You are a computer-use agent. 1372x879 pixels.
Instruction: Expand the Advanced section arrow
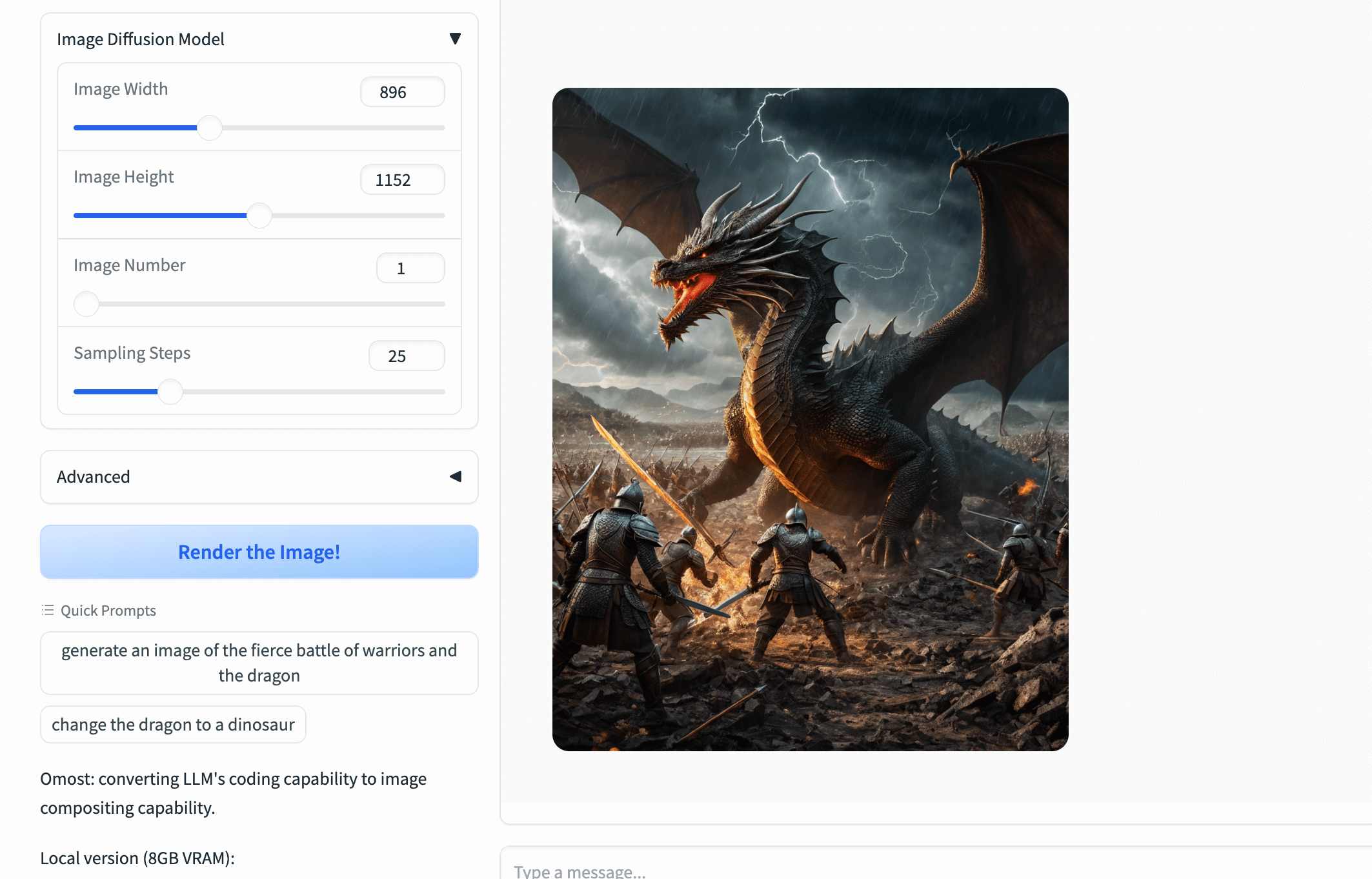coord(455,477)
